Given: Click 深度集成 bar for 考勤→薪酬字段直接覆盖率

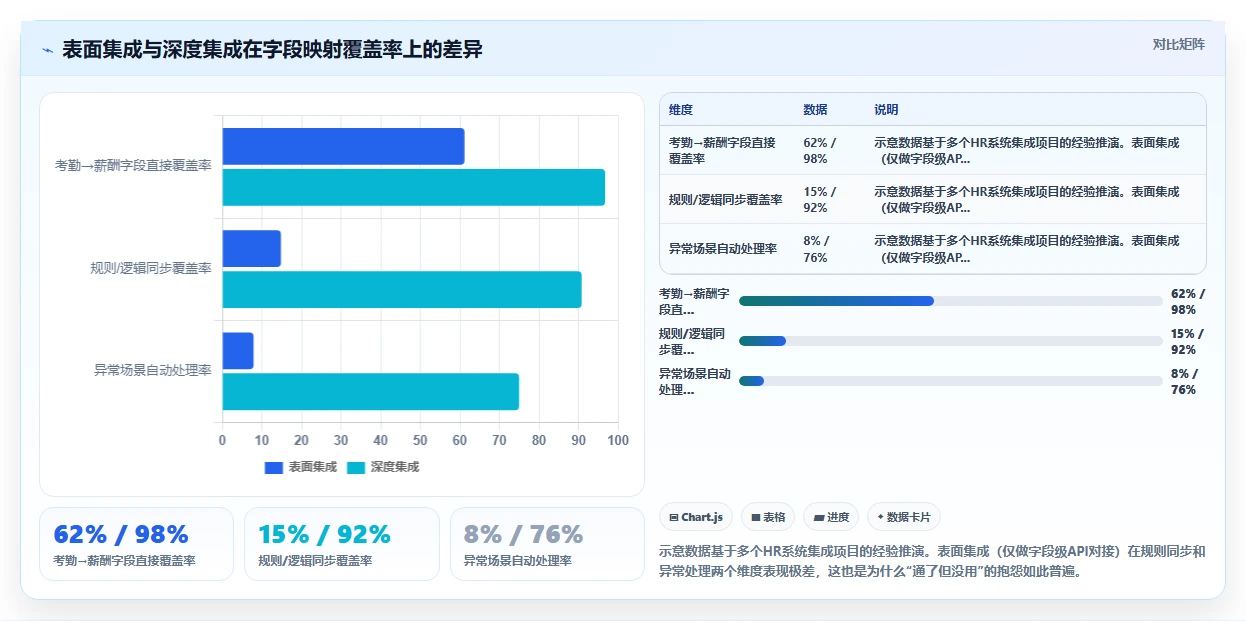Looking at the screenshot, I should click(x=413, y=188).
